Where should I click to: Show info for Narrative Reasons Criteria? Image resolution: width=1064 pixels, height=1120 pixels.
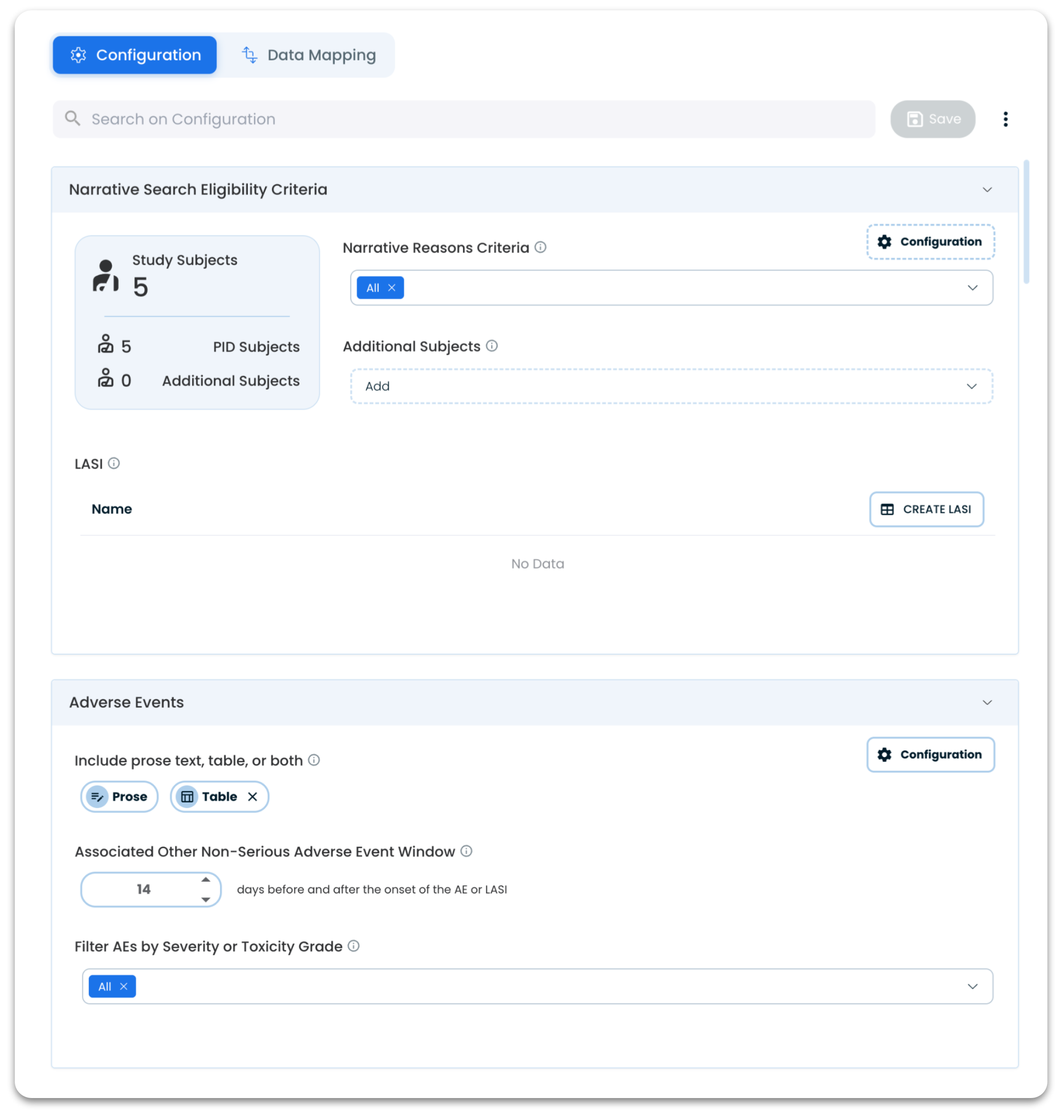(541, 247)
